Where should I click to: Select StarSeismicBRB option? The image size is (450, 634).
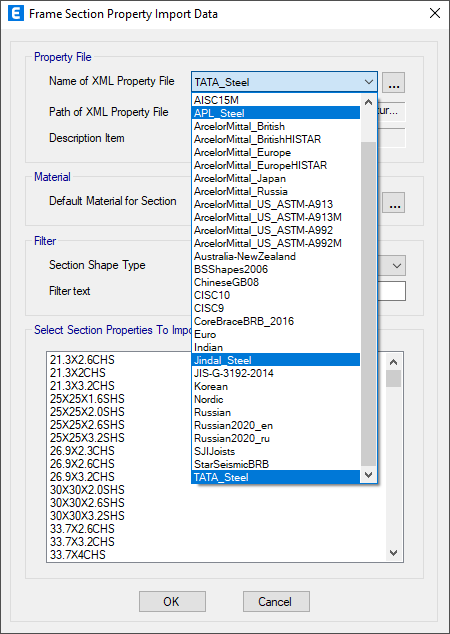click(x=276, y=464)
